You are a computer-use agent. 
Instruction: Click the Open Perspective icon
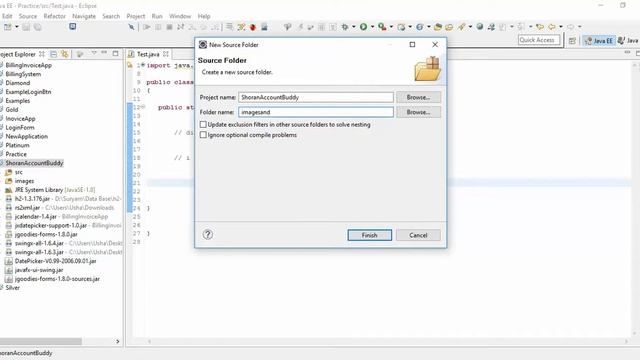[x=572, y=40]
